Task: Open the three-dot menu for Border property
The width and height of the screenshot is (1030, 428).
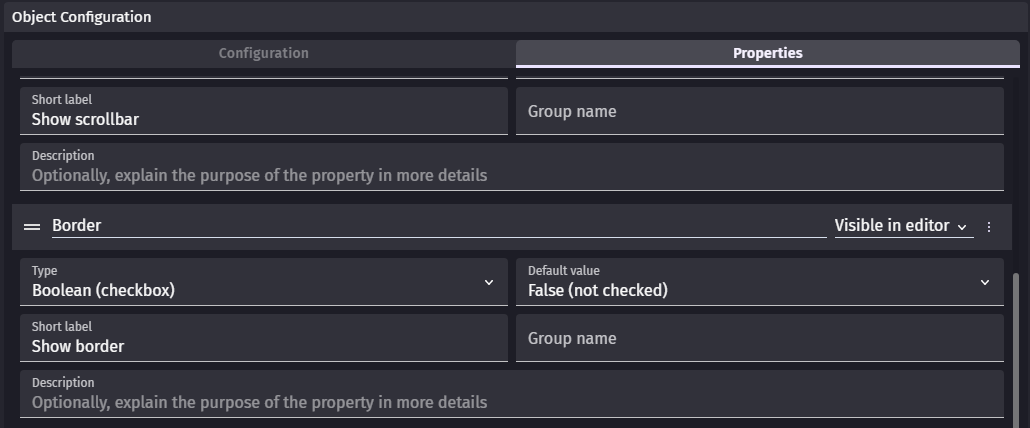Action: 989,226
